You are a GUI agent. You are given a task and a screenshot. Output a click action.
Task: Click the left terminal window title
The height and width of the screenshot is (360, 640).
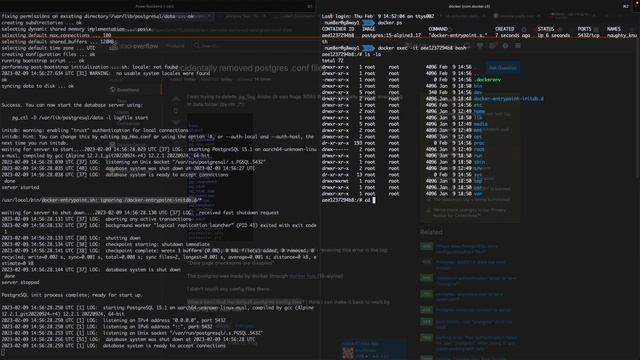tap(154, 6)
